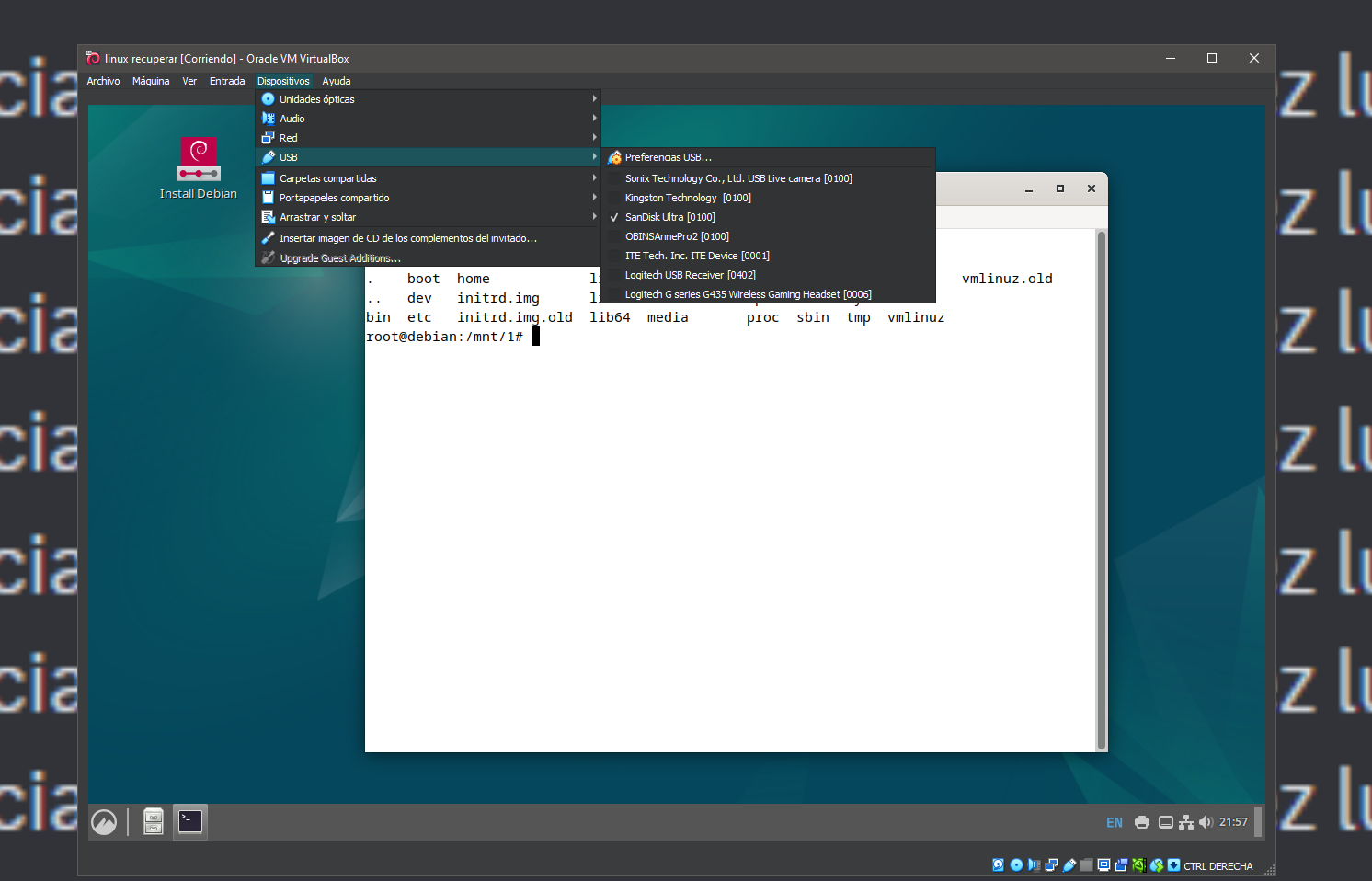Click the audio status icon in VirtualBox statusbar
1372x881 pixels.
pyautogui.click(x=1034, y=864)
